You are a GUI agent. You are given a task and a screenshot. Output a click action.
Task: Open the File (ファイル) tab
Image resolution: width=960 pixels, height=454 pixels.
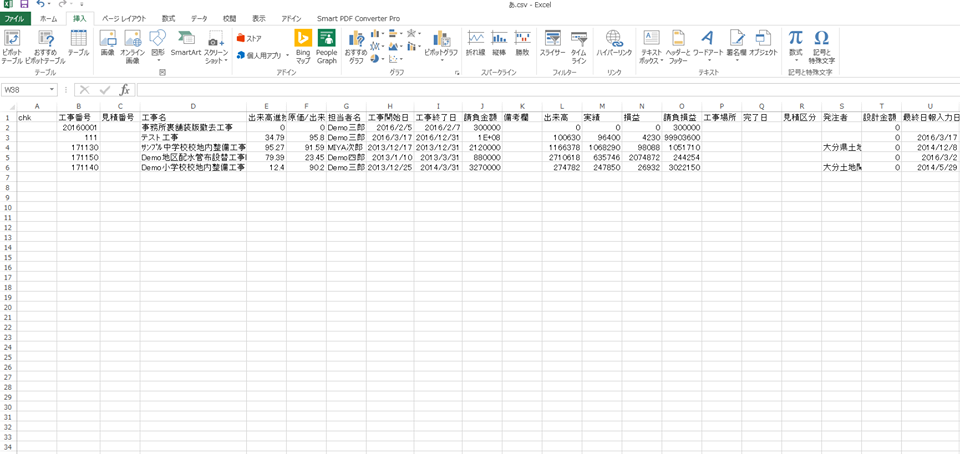click(x=15, y=19)
